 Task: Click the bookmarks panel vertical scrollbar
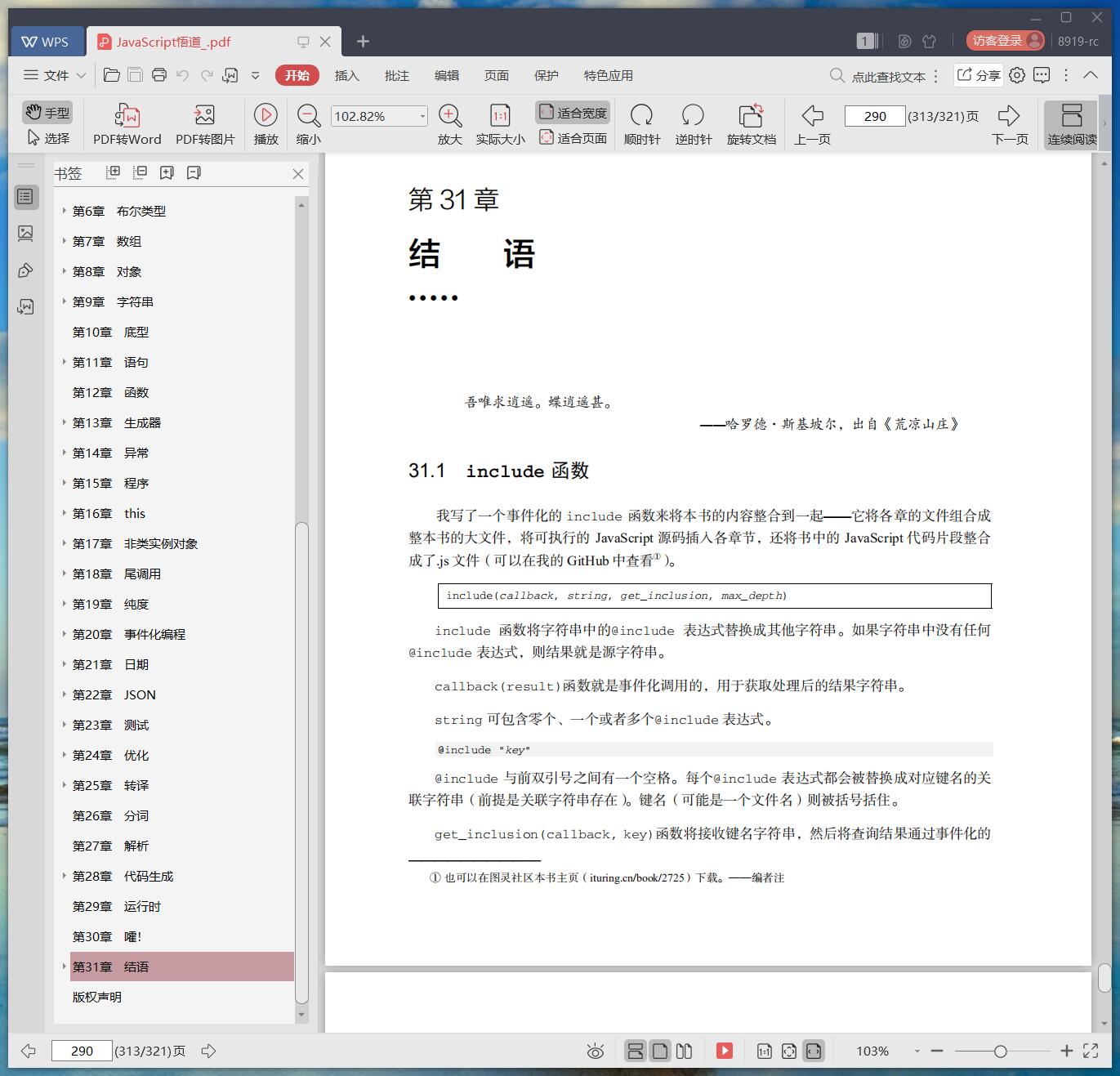301,762
